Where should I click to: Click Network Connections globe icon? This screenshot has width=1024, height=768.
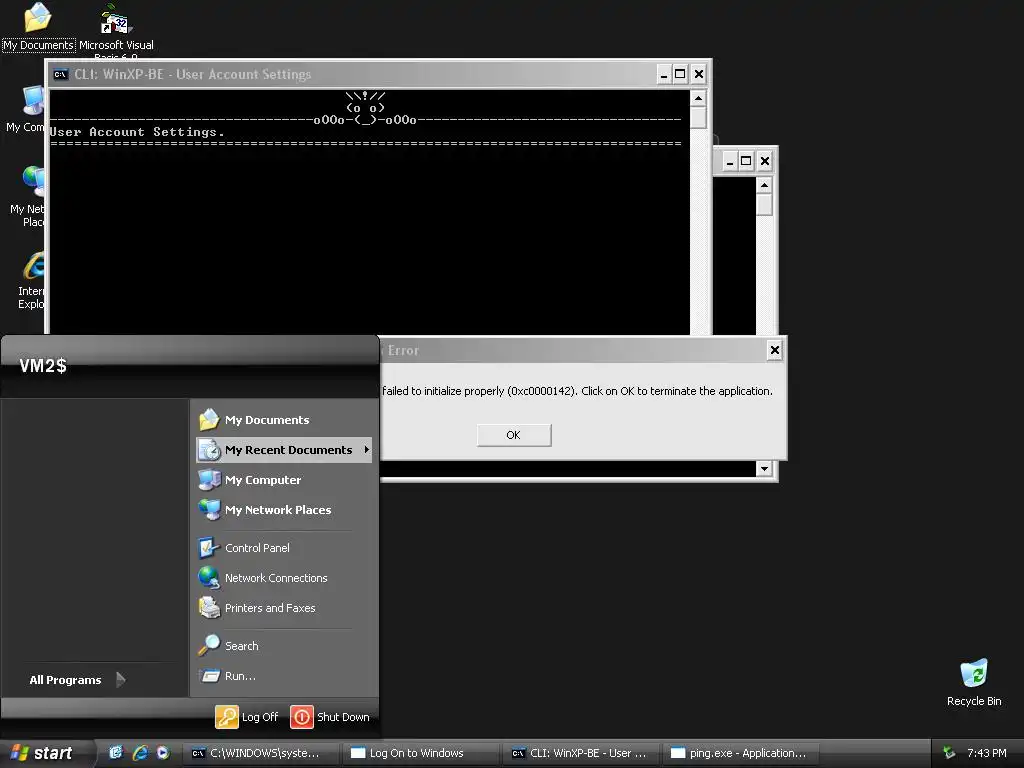209,577
